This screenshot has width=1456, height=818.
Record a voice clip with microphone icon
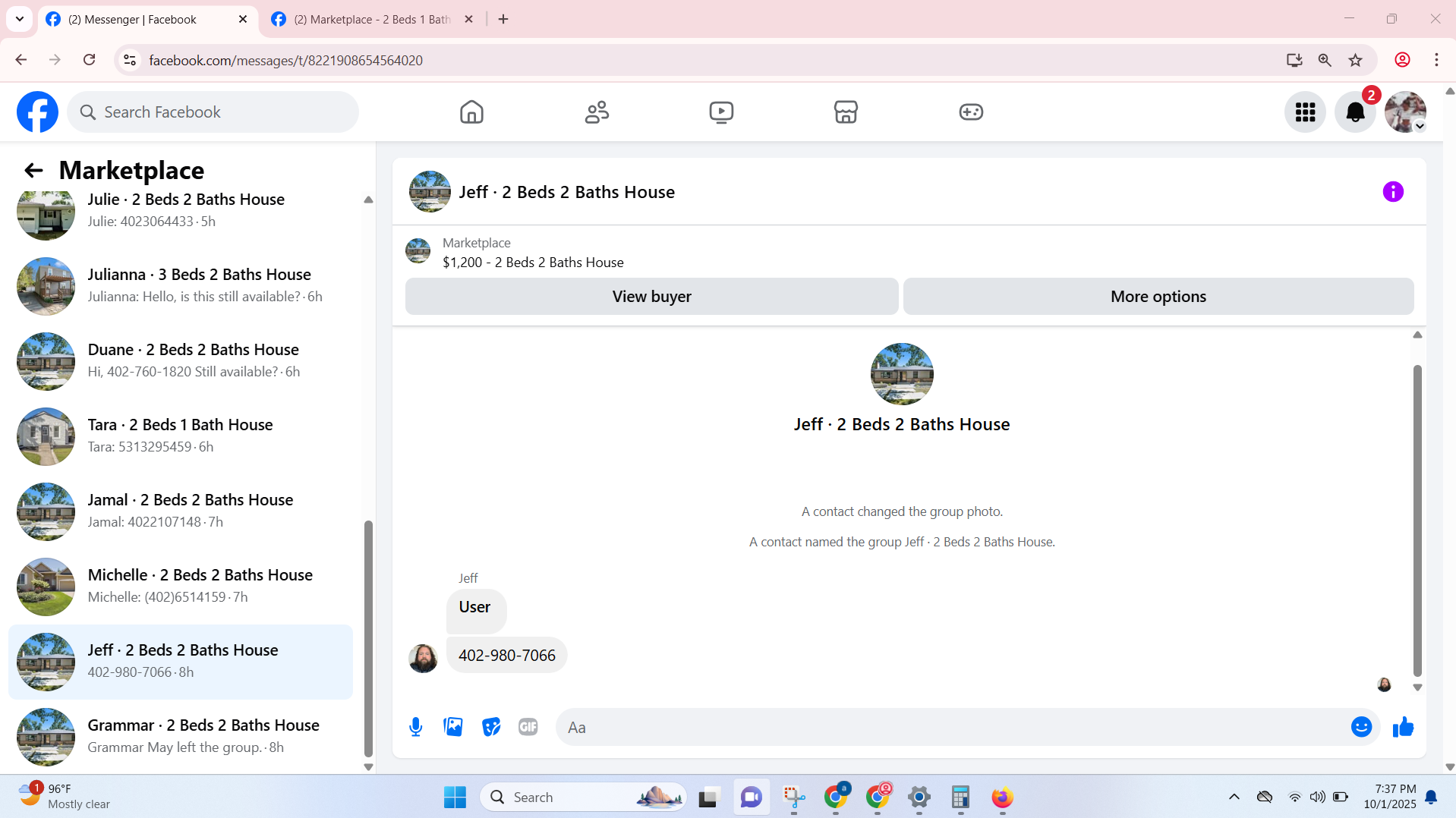(415, 727)
